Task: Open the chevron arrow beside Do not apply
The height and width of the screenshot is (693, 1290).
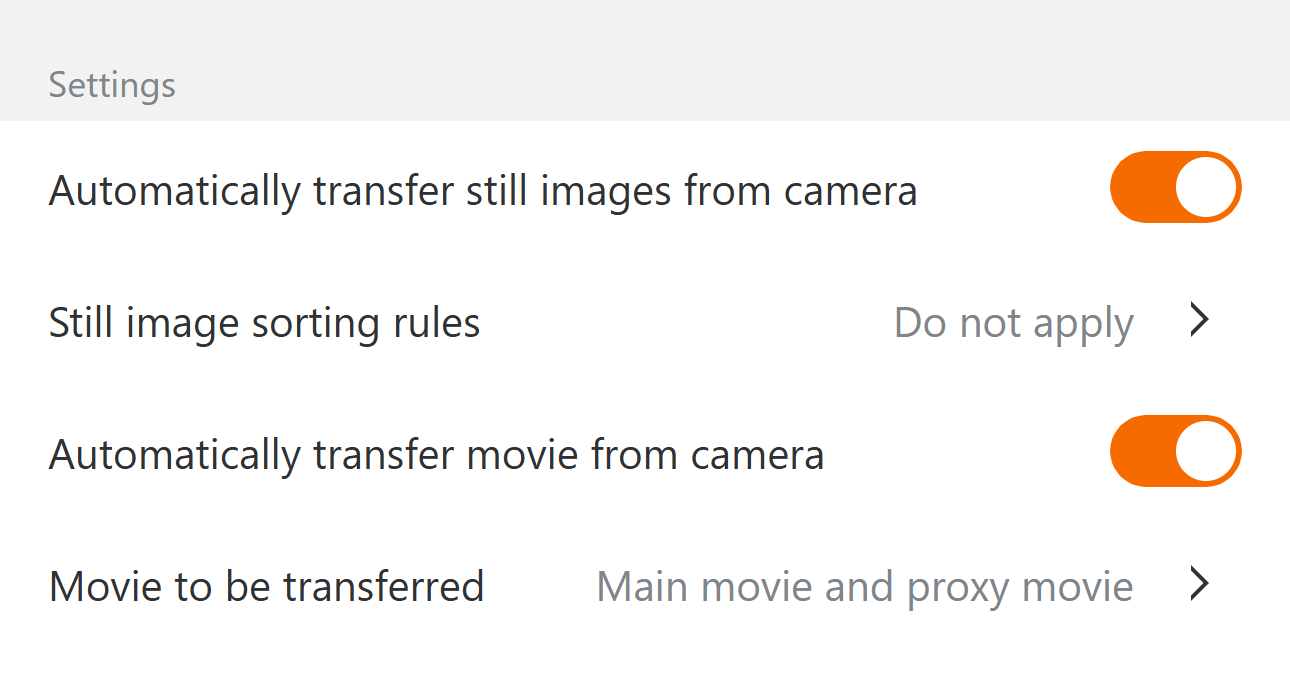Action: pyautogui.click(x=1200, y=321)
